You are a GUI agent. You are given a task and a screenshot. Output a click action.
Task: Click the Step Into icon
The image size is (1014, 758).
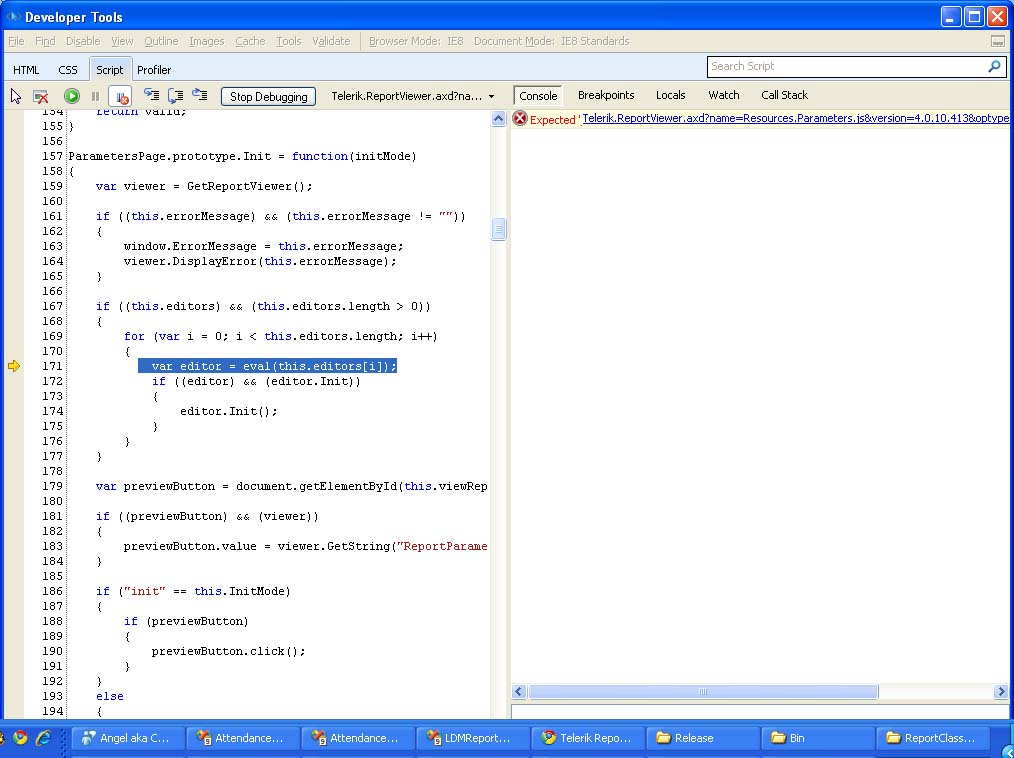(x=151, y=95)
